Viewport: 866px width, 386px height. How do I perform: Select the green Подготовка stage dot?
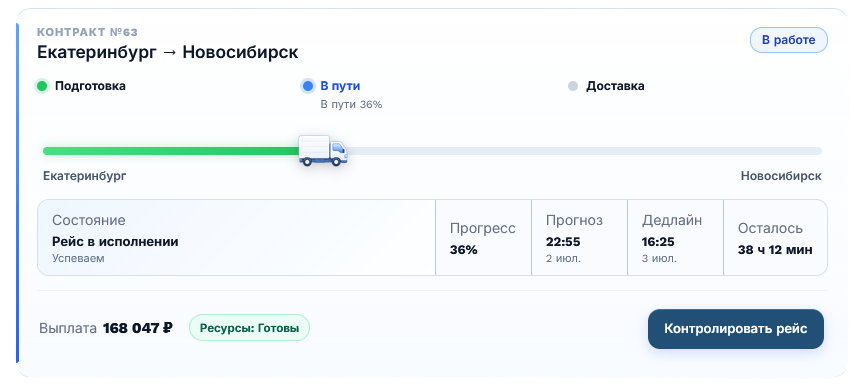tap(41, 86)
